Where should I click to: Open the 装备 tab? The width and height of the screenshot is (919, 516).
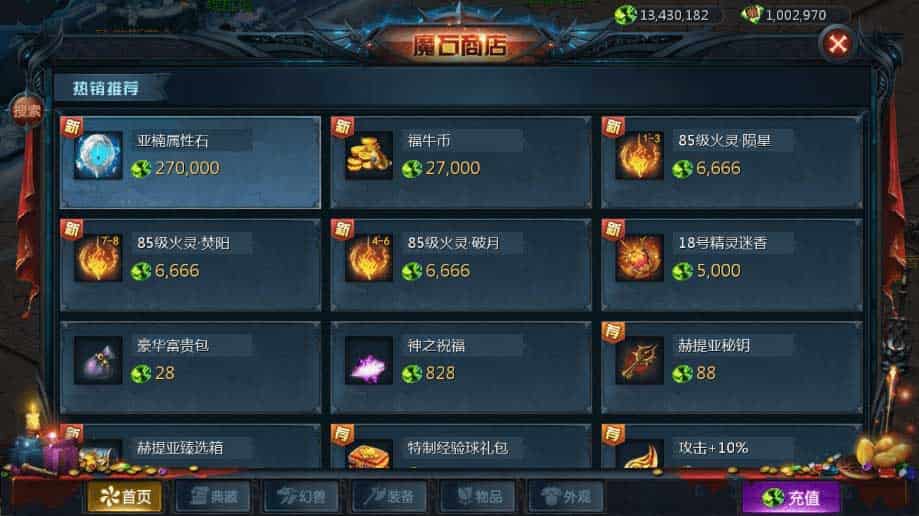click(389, 497)
